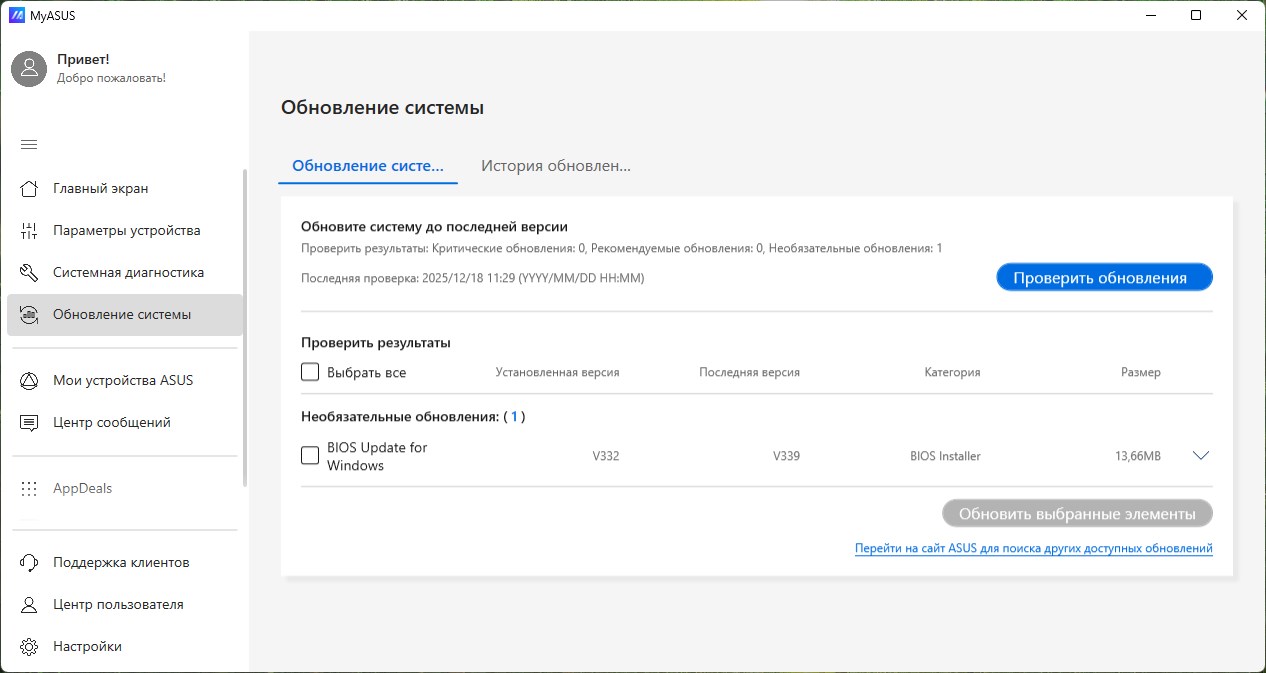Minimize the MyASUS window
The image size is (1266, 673).
click(1149, 15)
